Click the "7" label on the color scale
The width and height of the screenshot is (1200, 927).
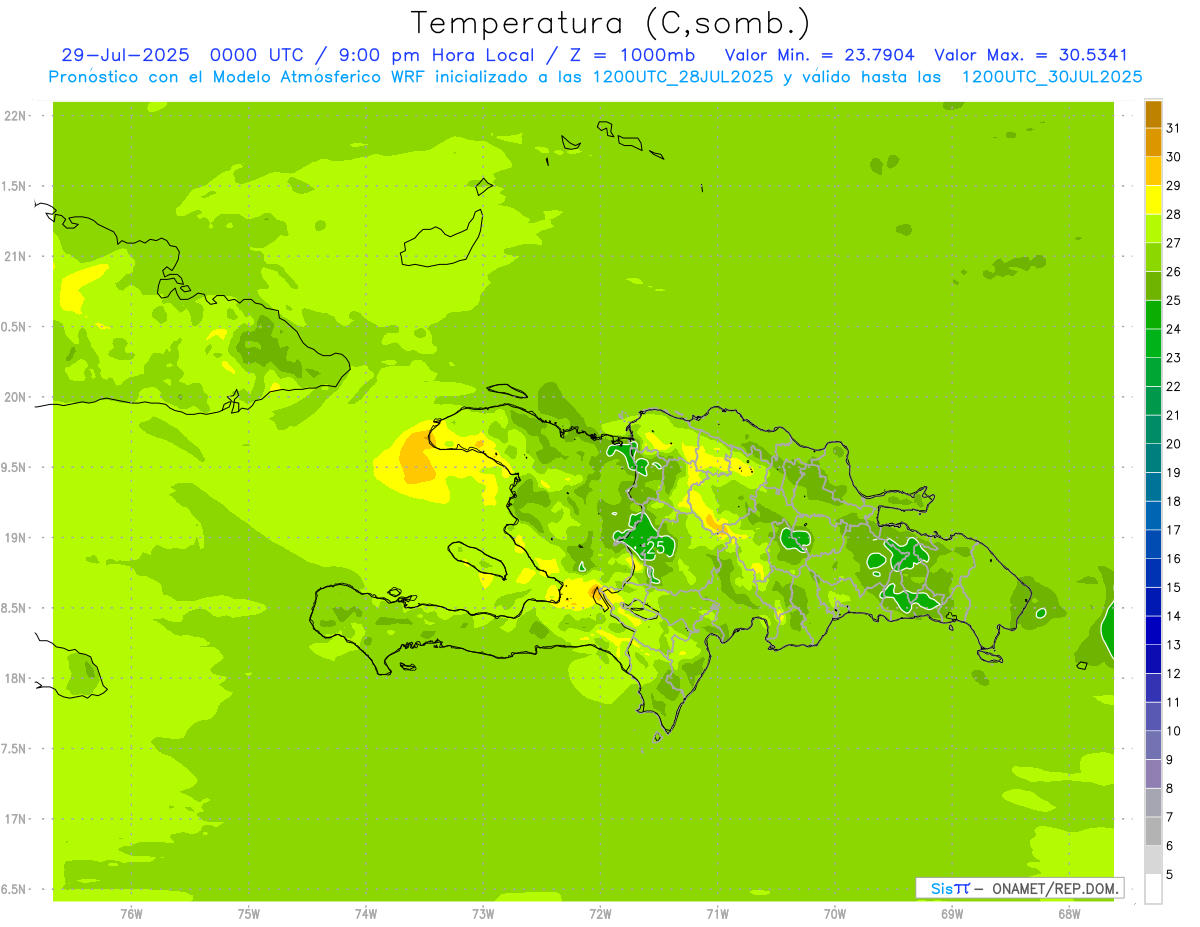point(1169,818)
